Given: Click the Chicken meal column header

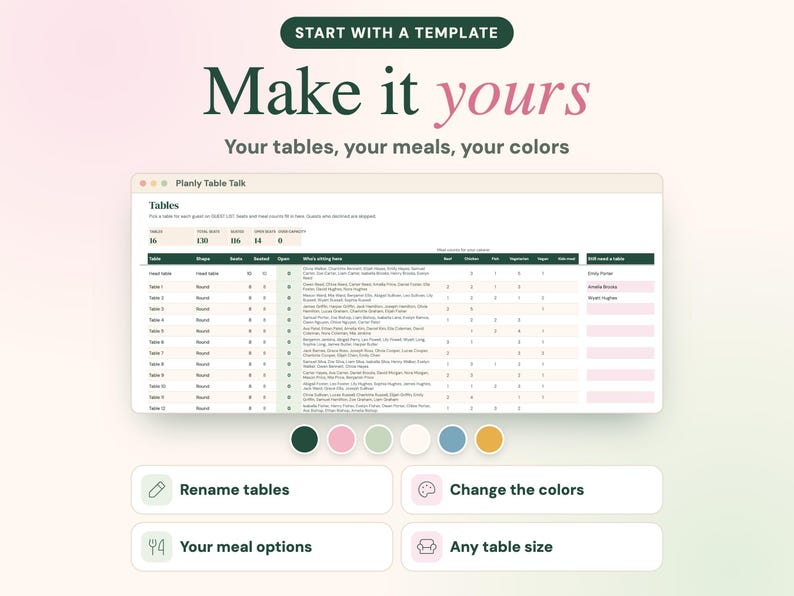Looking at the screenshot, I should click(471, 259).
